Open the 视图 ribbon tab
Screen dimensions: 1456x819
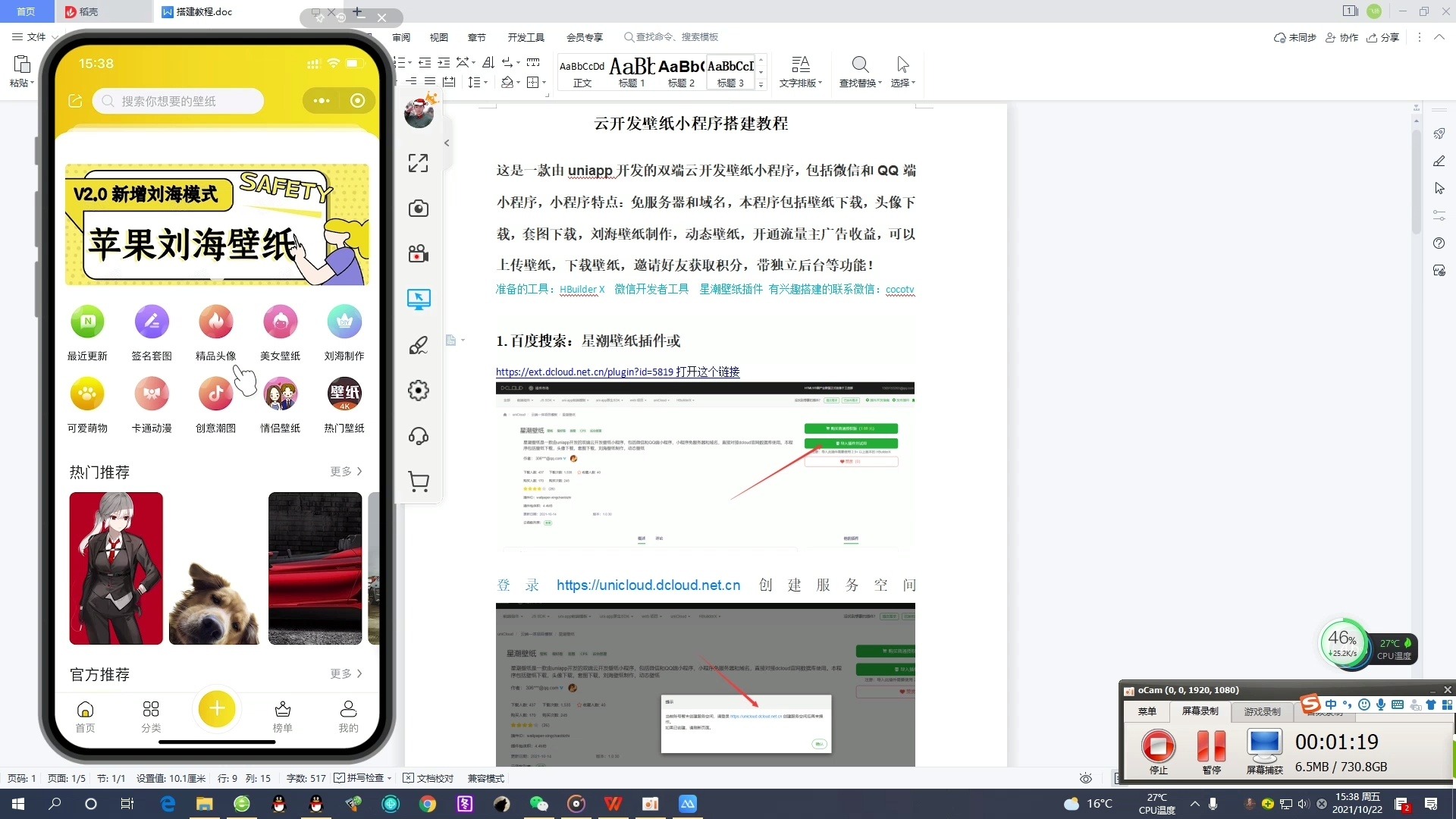click(x=439, y=37)
